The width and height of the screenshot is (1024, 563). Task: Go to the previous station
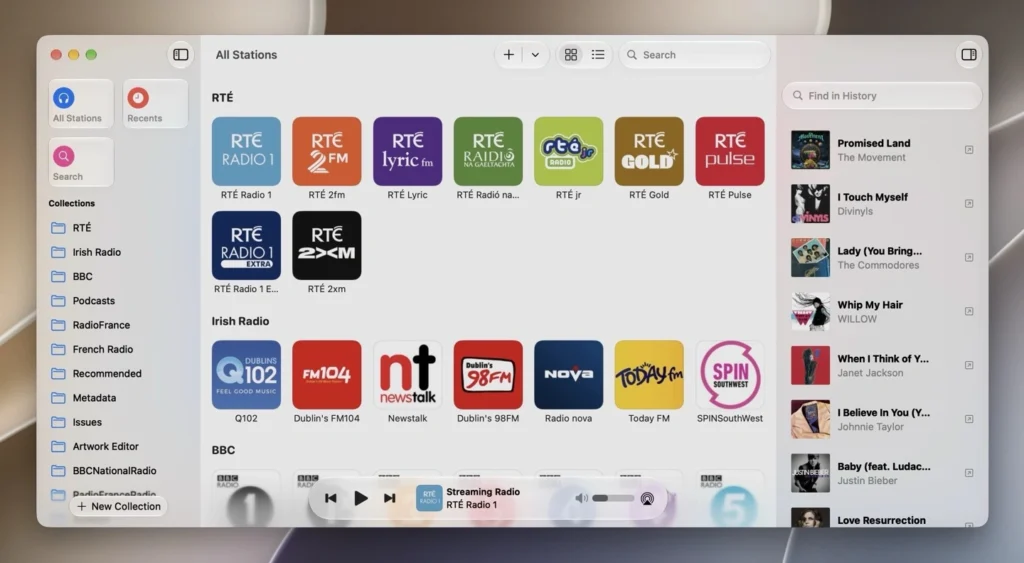coord(330,498)
